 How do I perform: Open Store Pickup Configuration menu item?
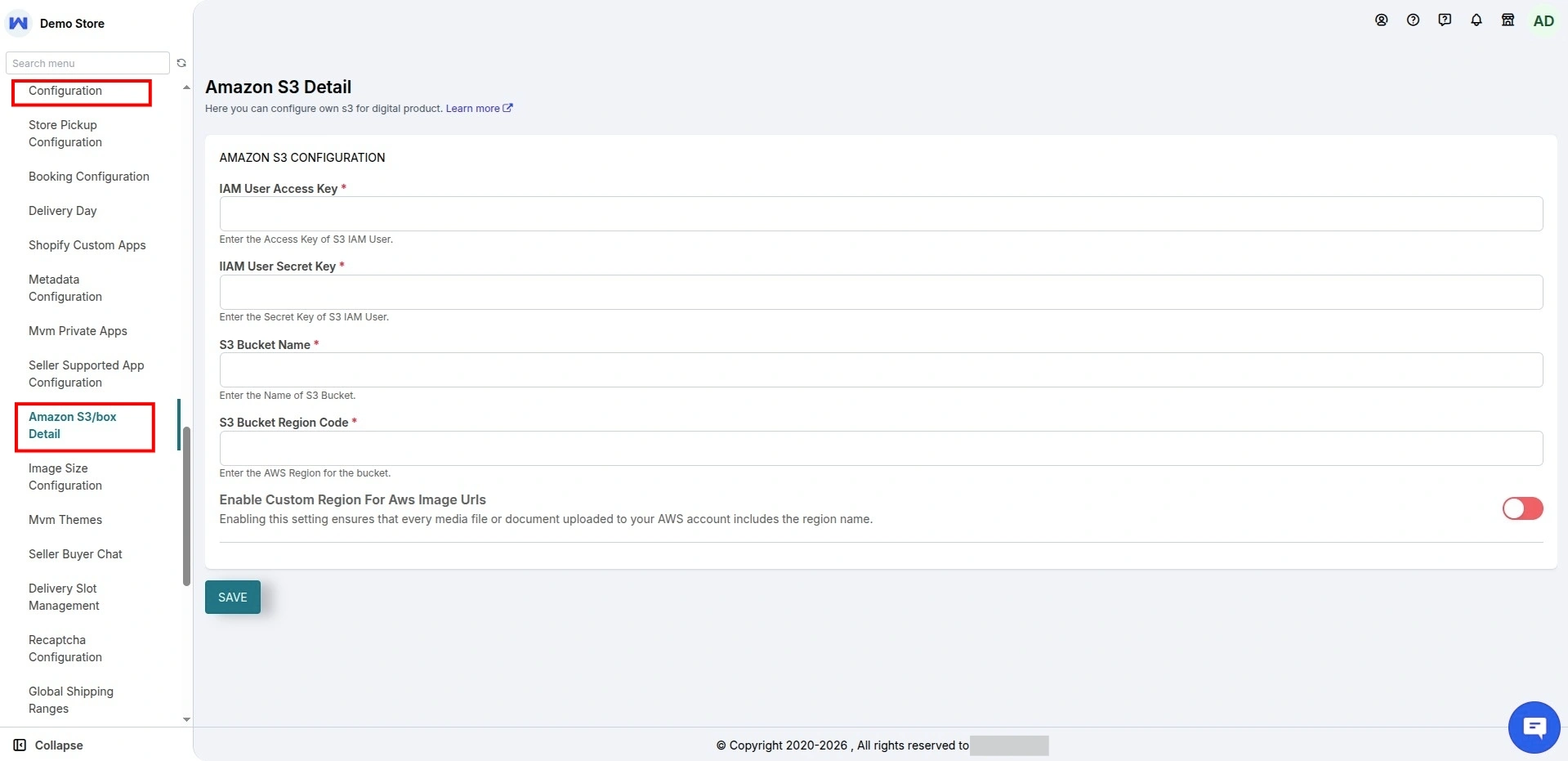(65, 133)
